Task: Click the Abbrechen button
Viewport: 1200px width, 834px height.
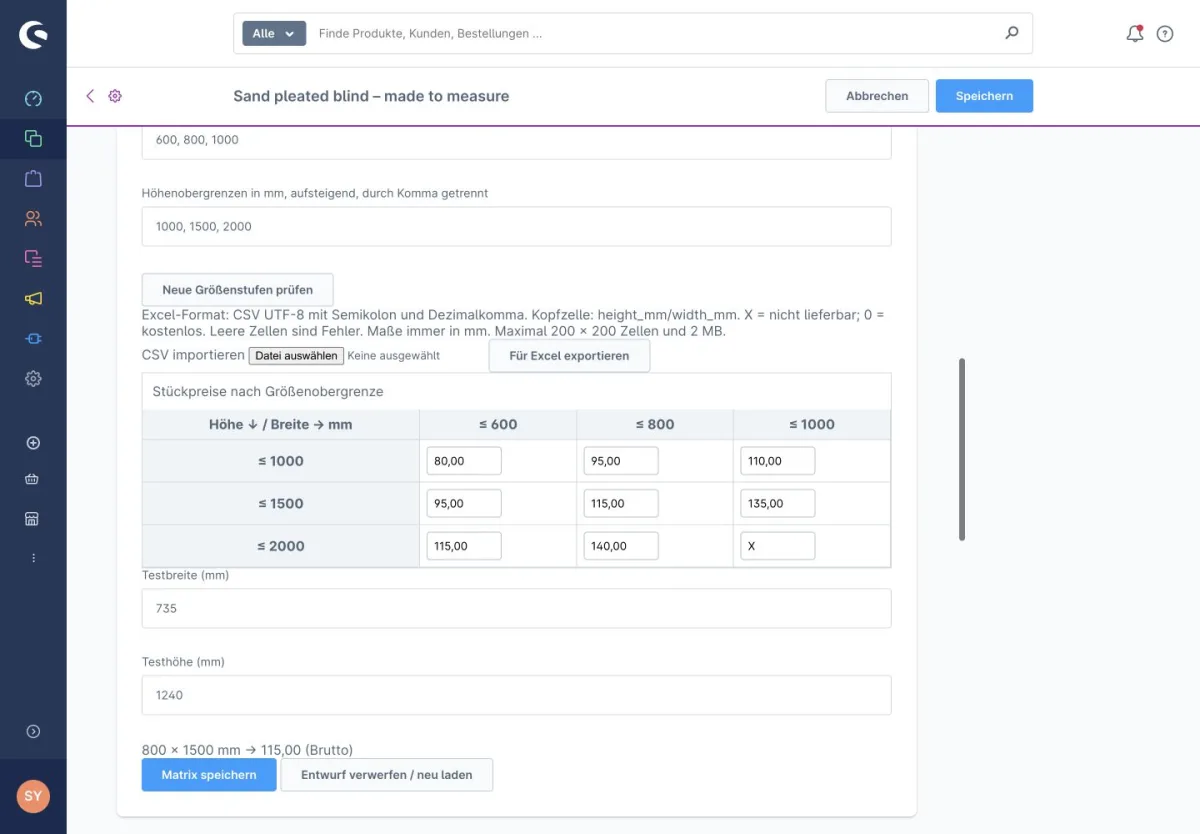Action: (x=877, y=96)
